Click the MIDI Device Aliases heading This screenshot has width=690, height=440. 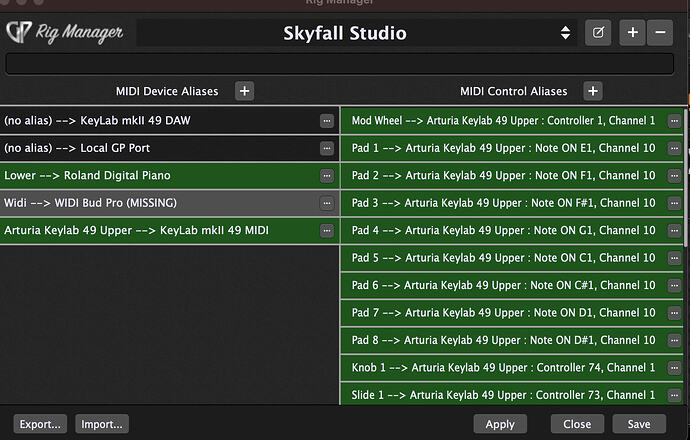(167, 91)
